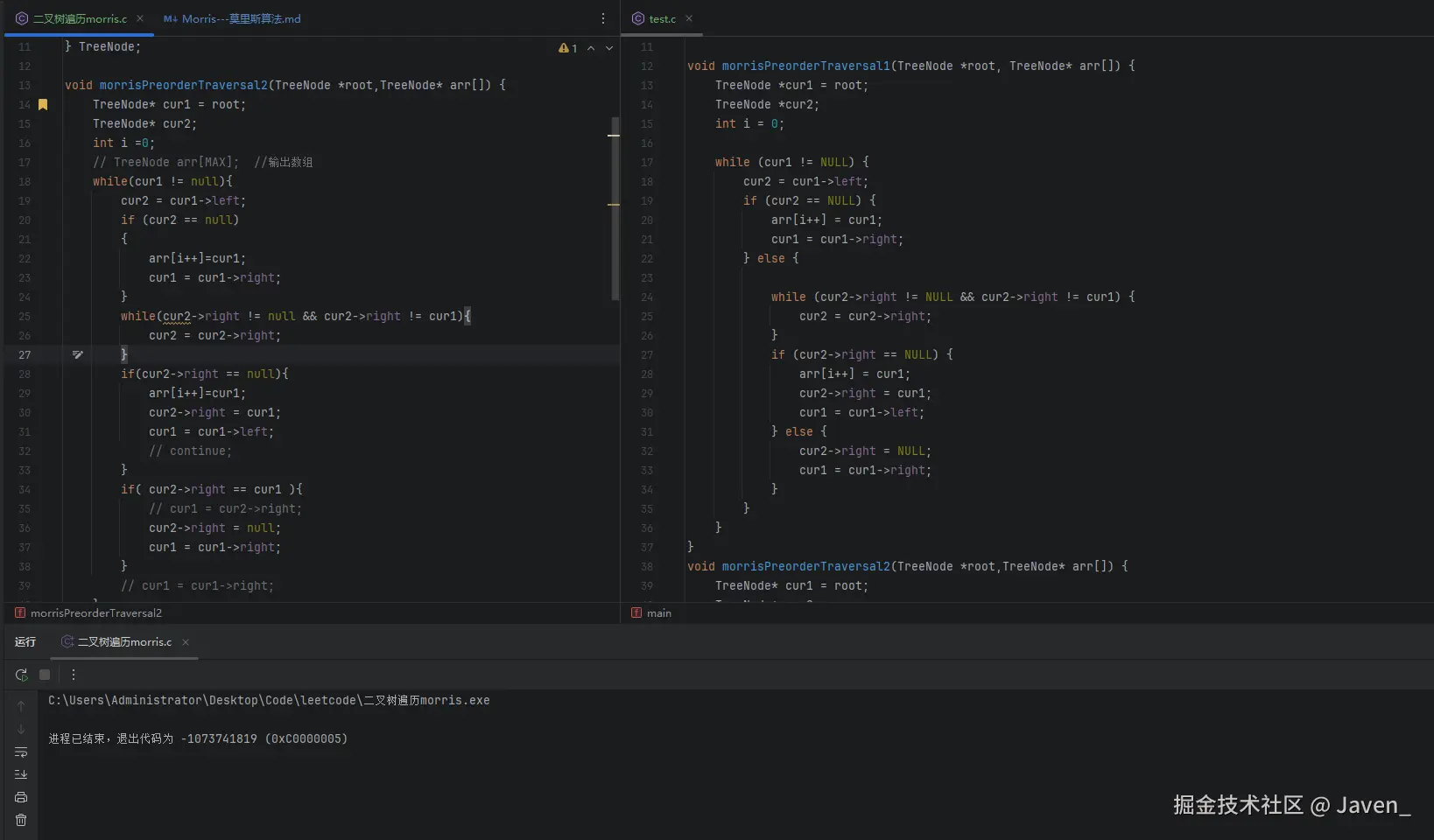Toggle scroll to end of console
The image size is (1434, 840).
[x=21, y=774]
